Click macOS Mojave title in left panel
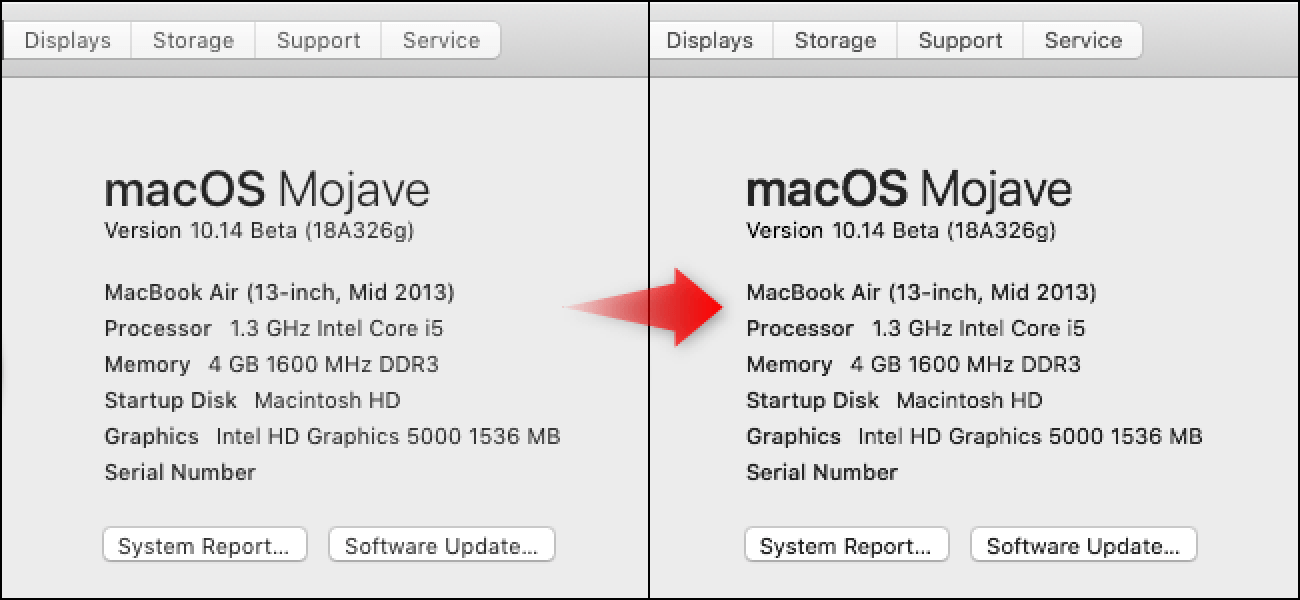 (x=267, y=189)
